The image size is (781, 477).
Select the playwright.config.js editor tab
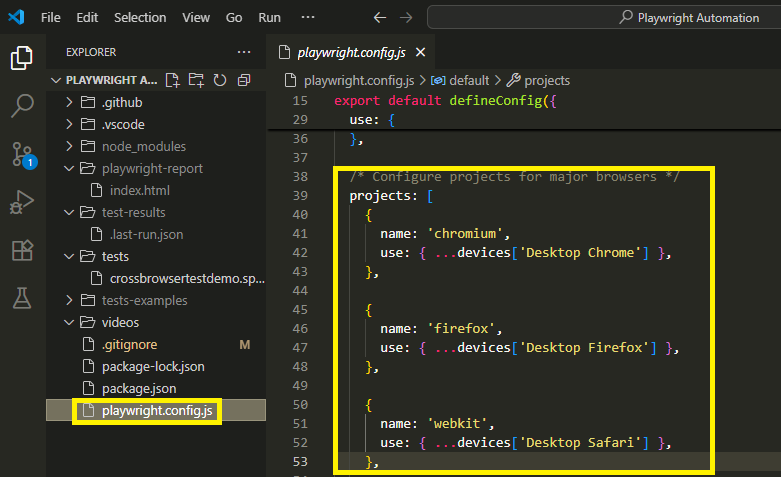(x=351, y=52)
